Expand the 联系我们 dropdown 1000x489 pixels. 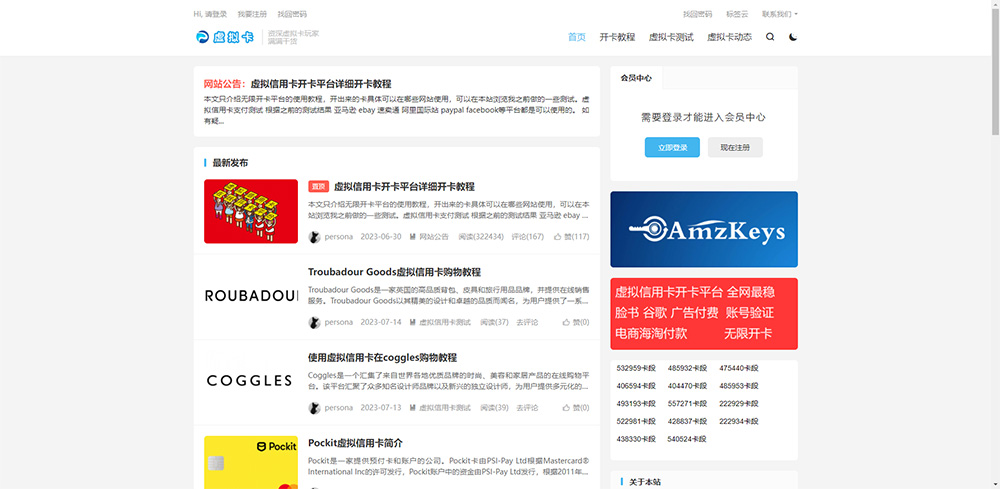779,14
